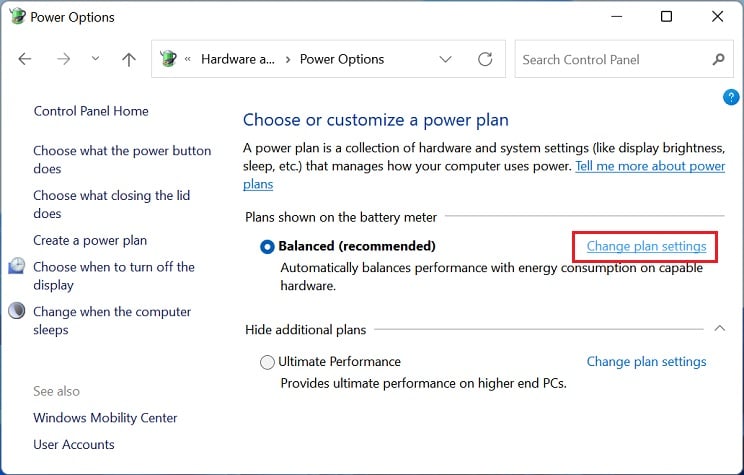The height and width of the screenshot is (475, 744).
Task: Click Power Options breadcrumb item
Action: click(342, 59)
